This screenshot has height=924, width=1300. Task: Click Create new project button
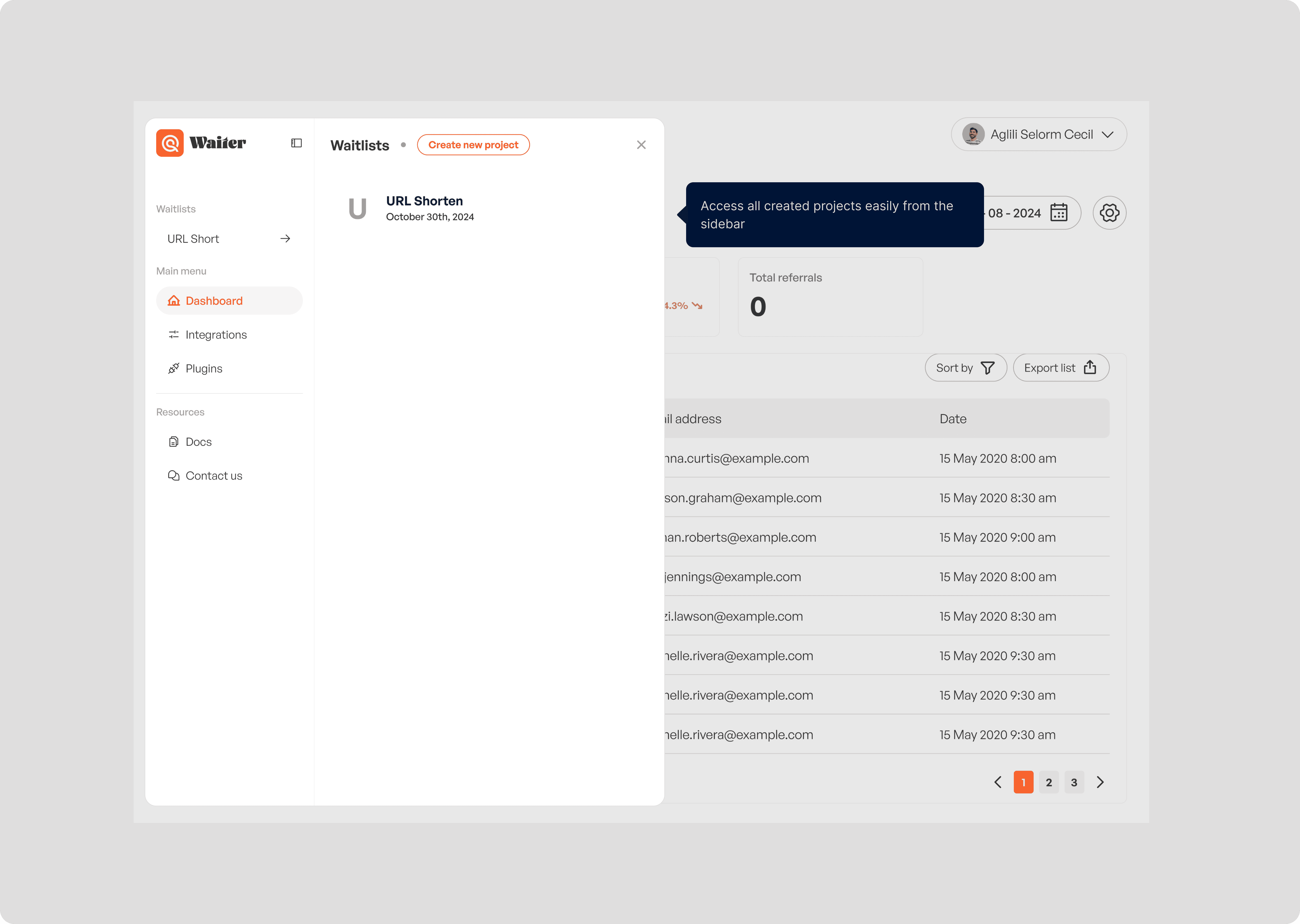point(473,145)
